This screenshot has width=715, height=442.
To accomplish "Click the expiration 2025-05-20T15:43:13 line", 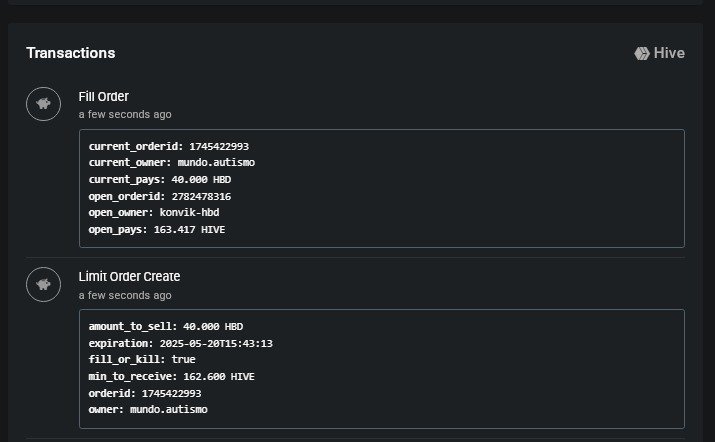I will 181,343.
